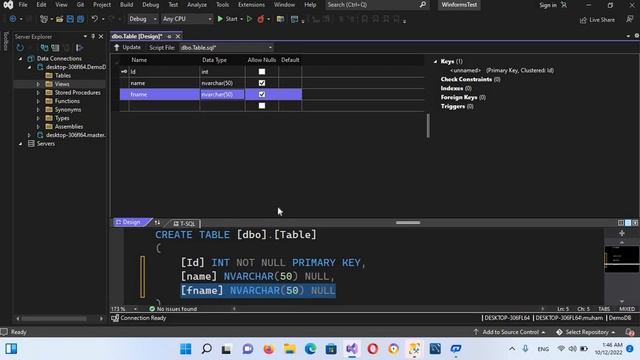Open the vertical Toolbox tab at left edge

point(5,41)
